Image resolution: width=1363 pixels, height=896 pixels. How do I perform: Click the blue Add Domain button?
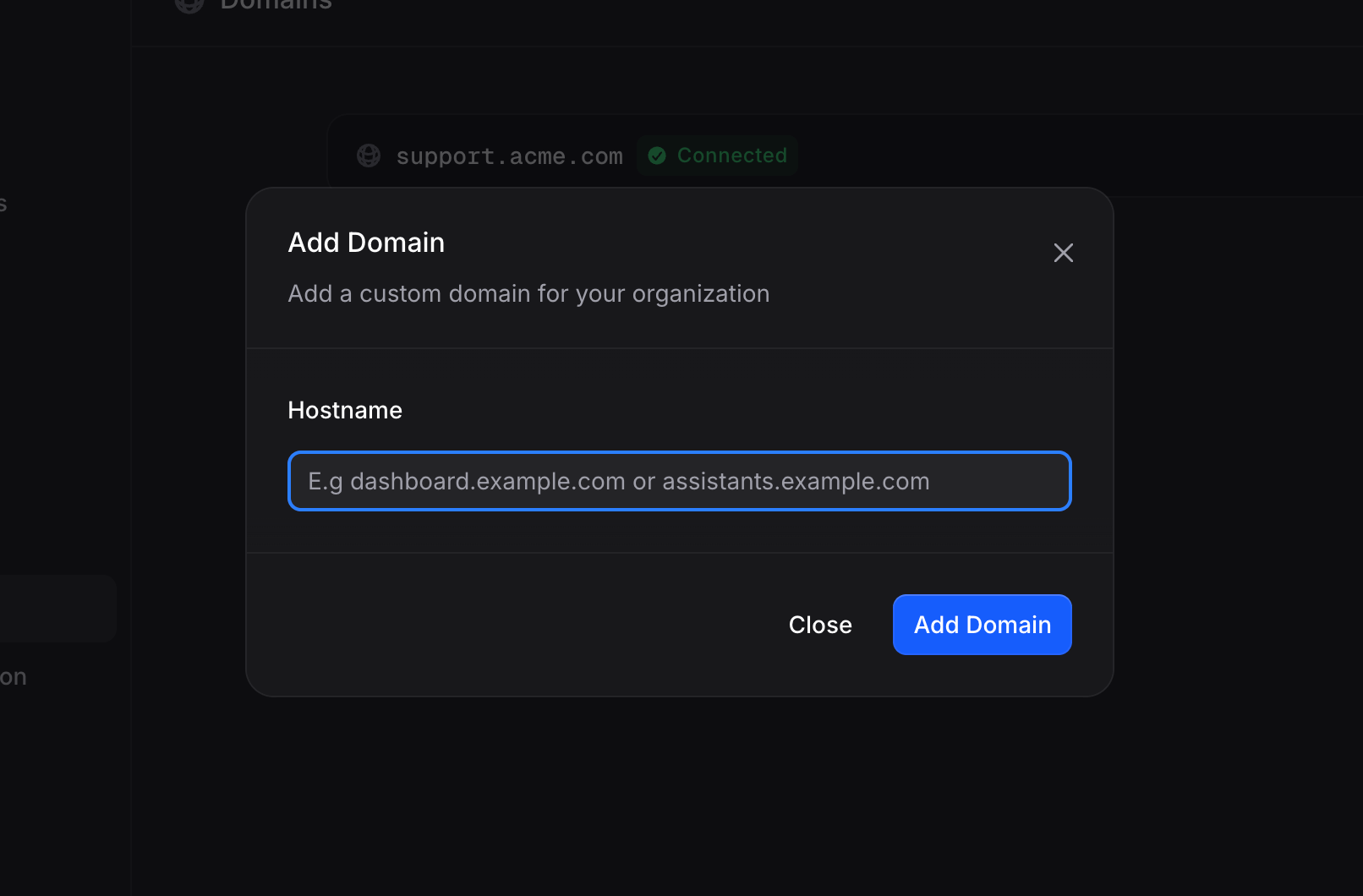(982, 625)
